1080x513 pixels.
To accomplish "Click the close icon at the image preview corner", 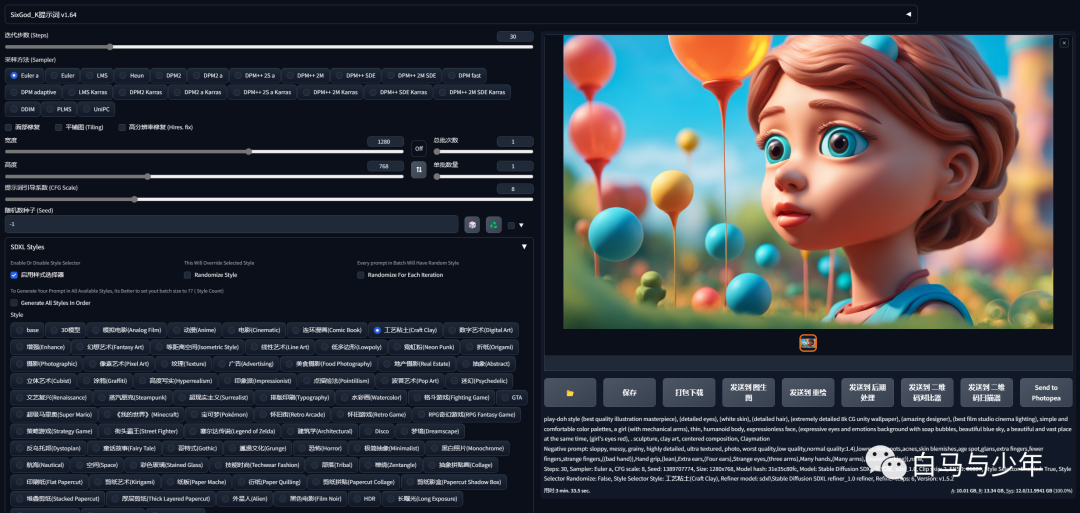I will point(1065,42).
